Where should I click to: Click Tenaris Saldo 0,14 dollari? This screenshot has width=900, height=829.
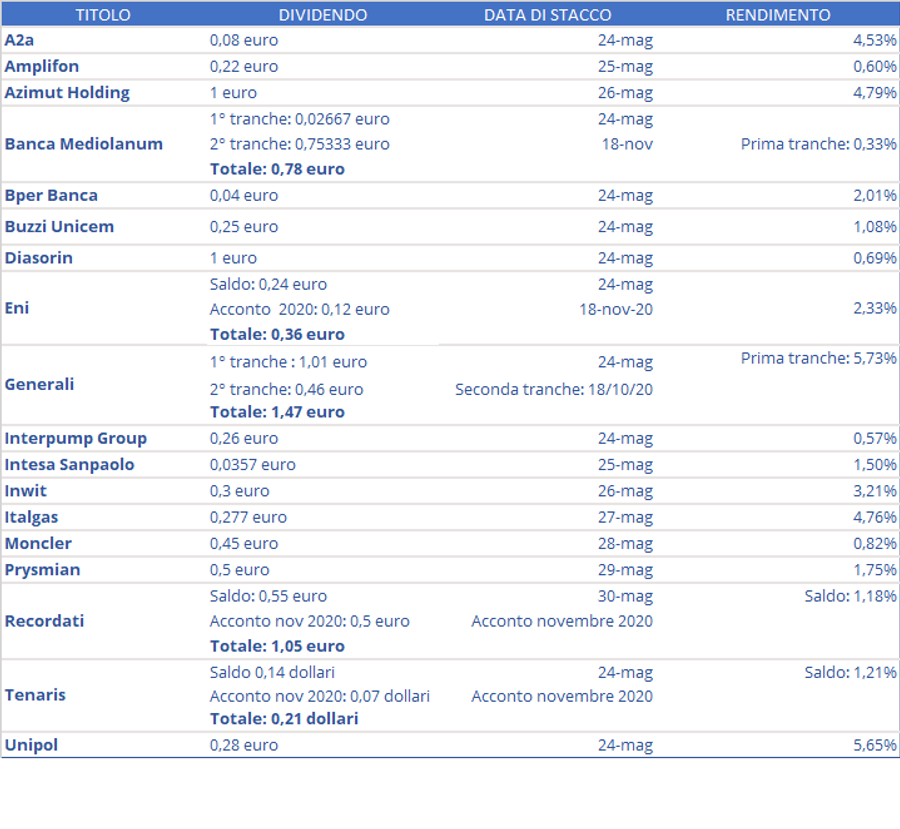272,673
